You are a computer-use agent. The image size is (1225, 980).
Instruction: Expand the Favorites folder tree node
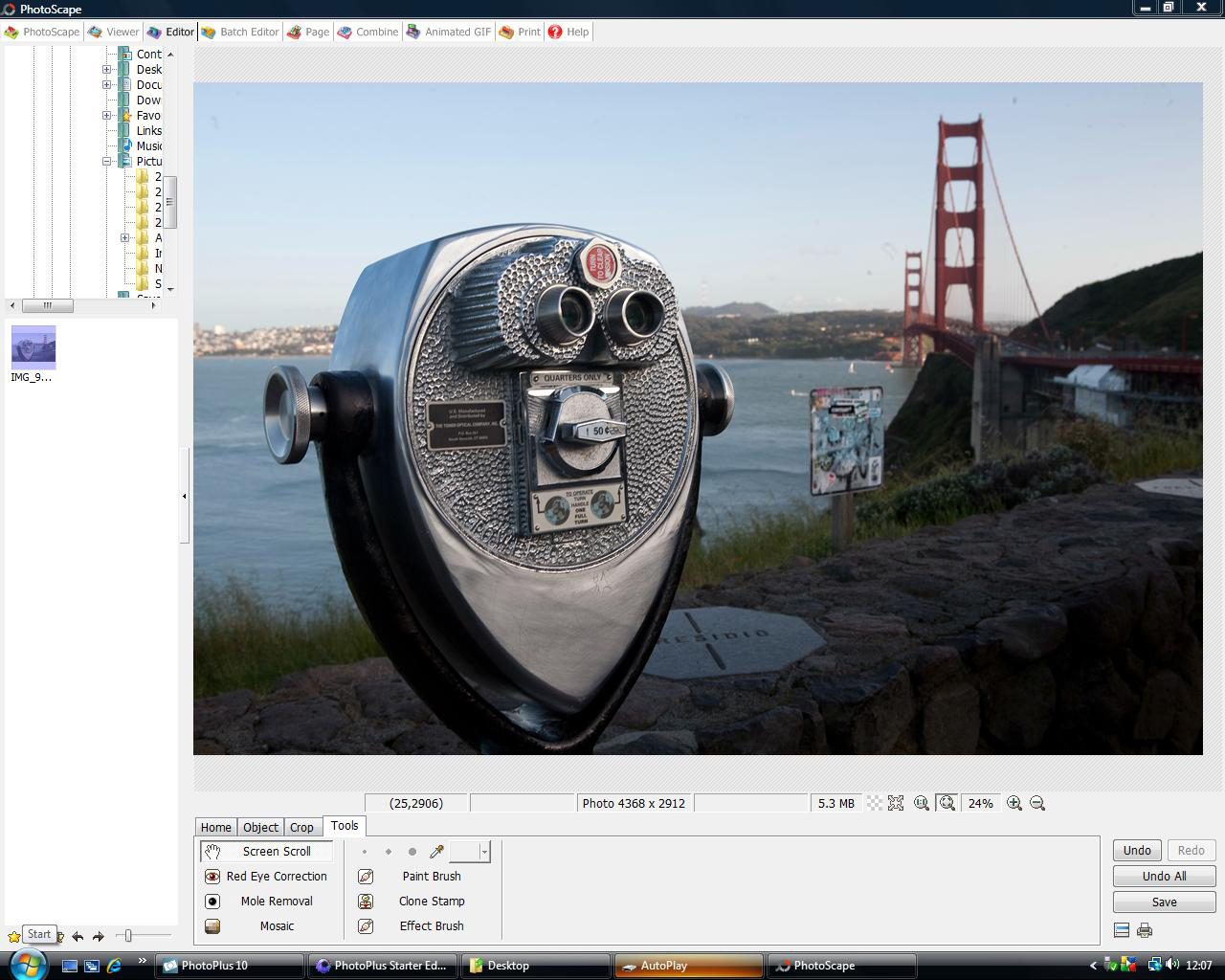107,115
